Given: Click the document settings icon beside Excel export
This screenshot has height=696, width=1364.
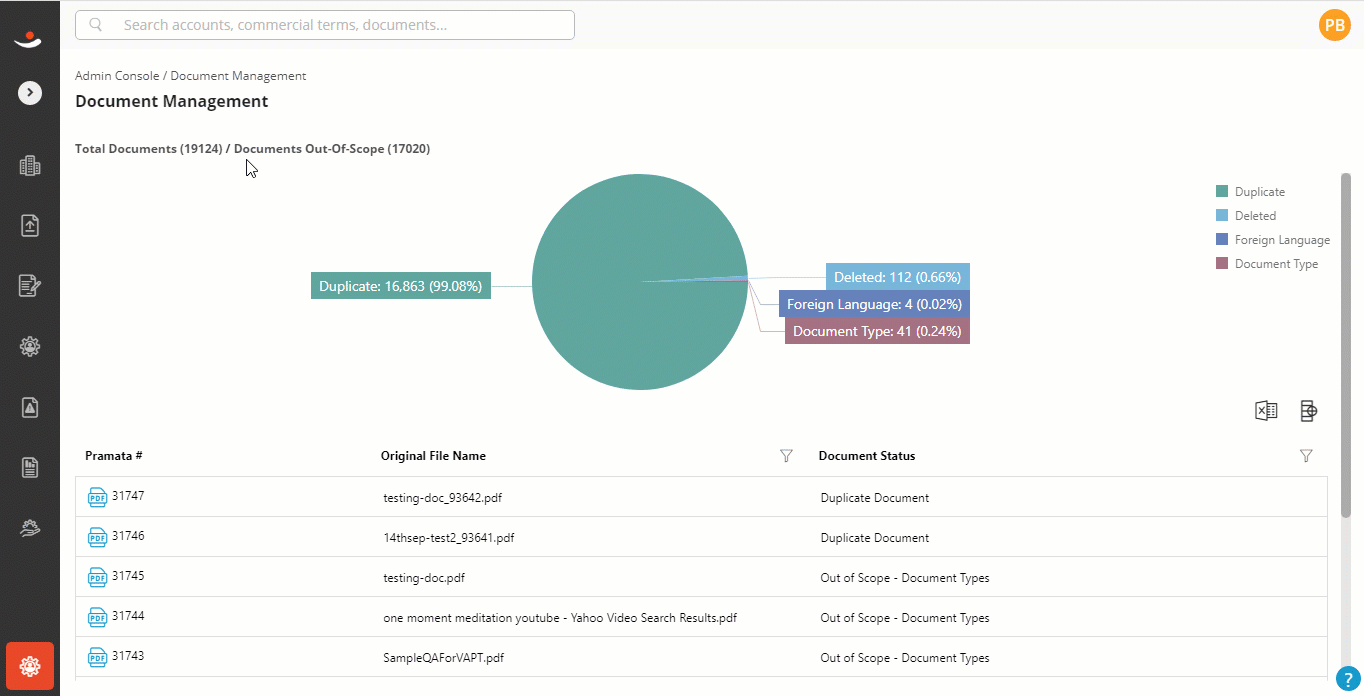Looking at the screenshot, I should point(1308,410).
